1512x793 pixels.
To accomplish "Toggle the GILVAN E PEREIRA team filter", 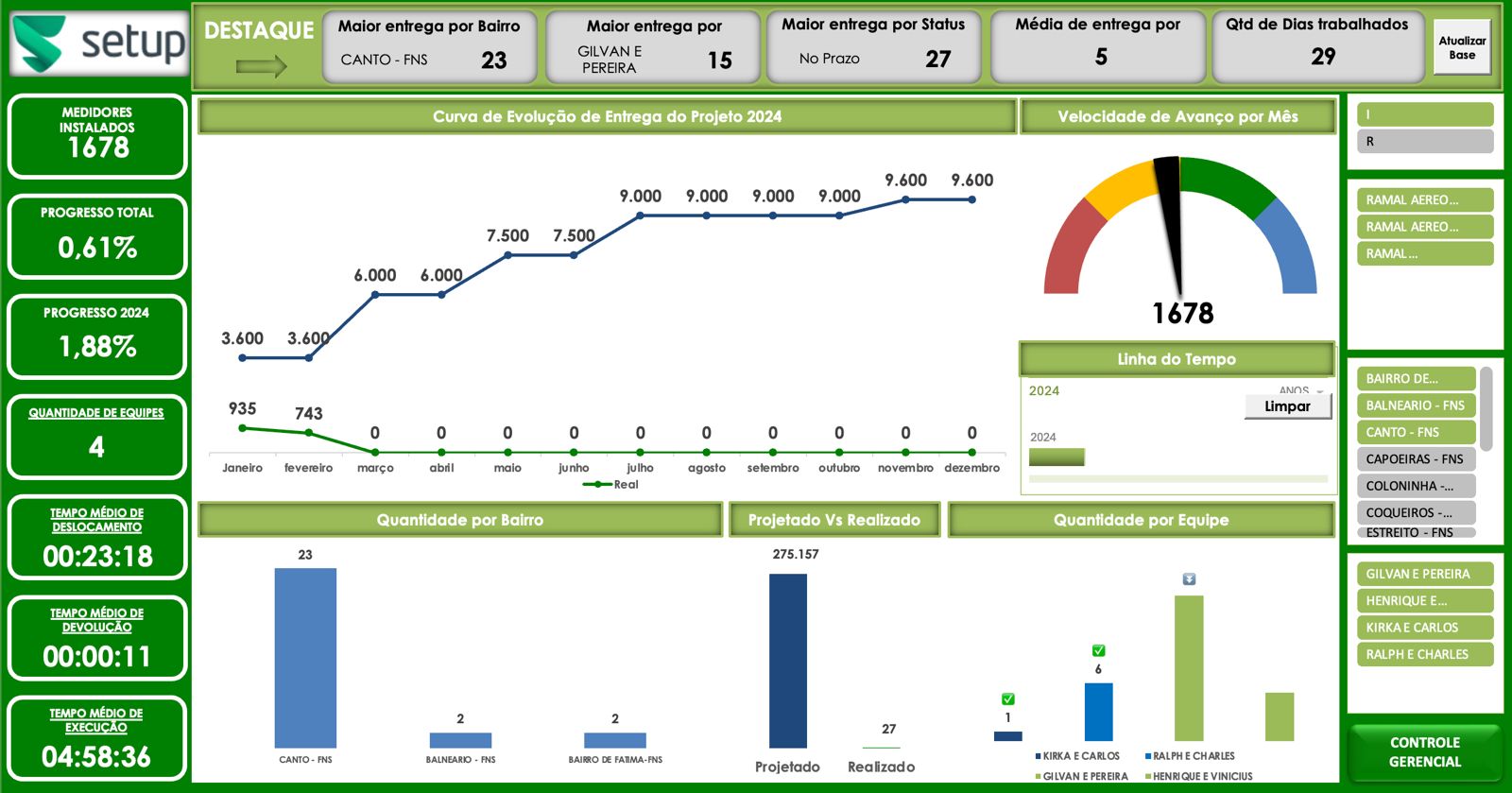I will pyautogui.click(x=1424, y=574).
